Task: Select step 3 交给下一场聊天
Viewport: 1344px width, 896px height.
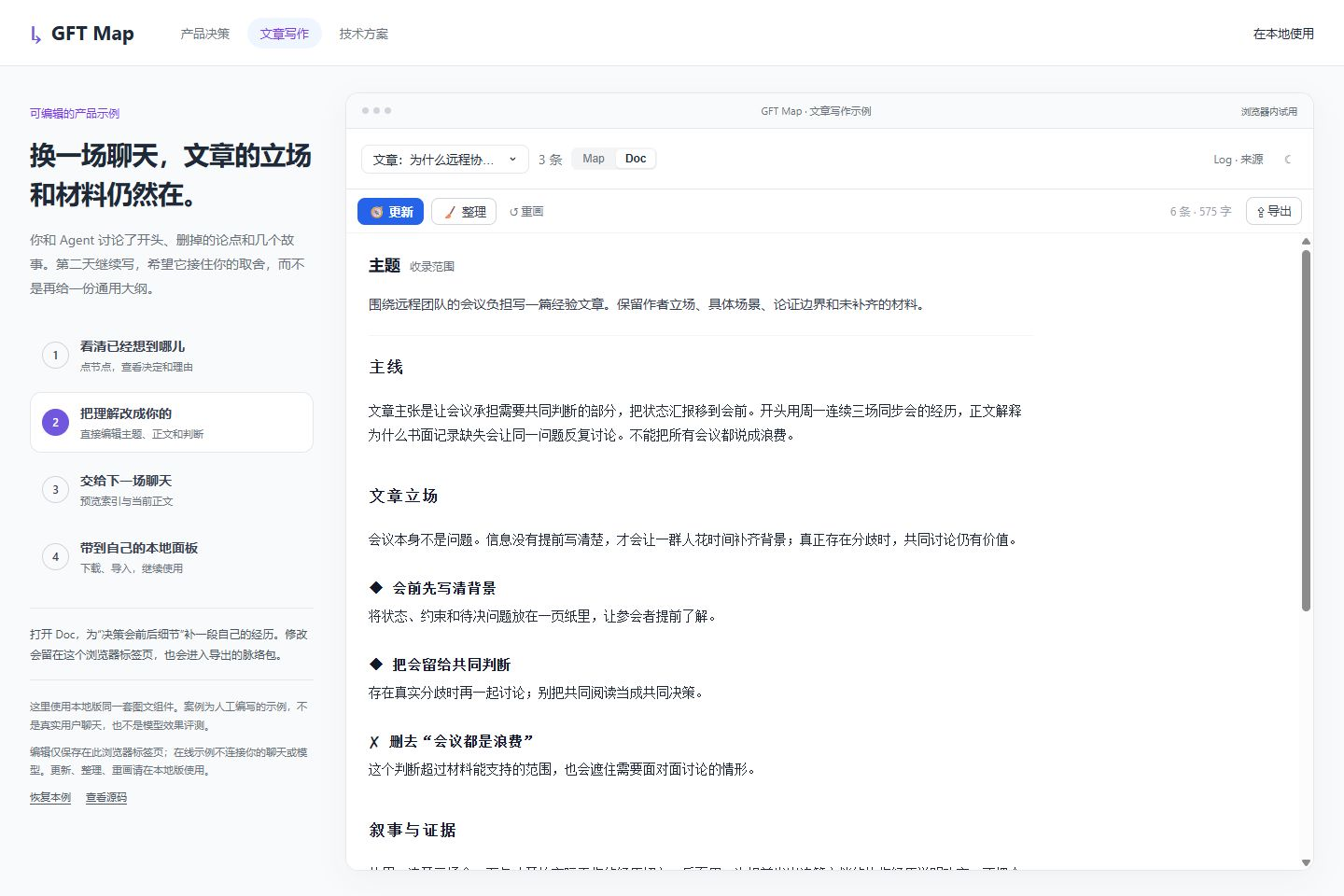Action: pyautogui.click(x=172, y=490)
